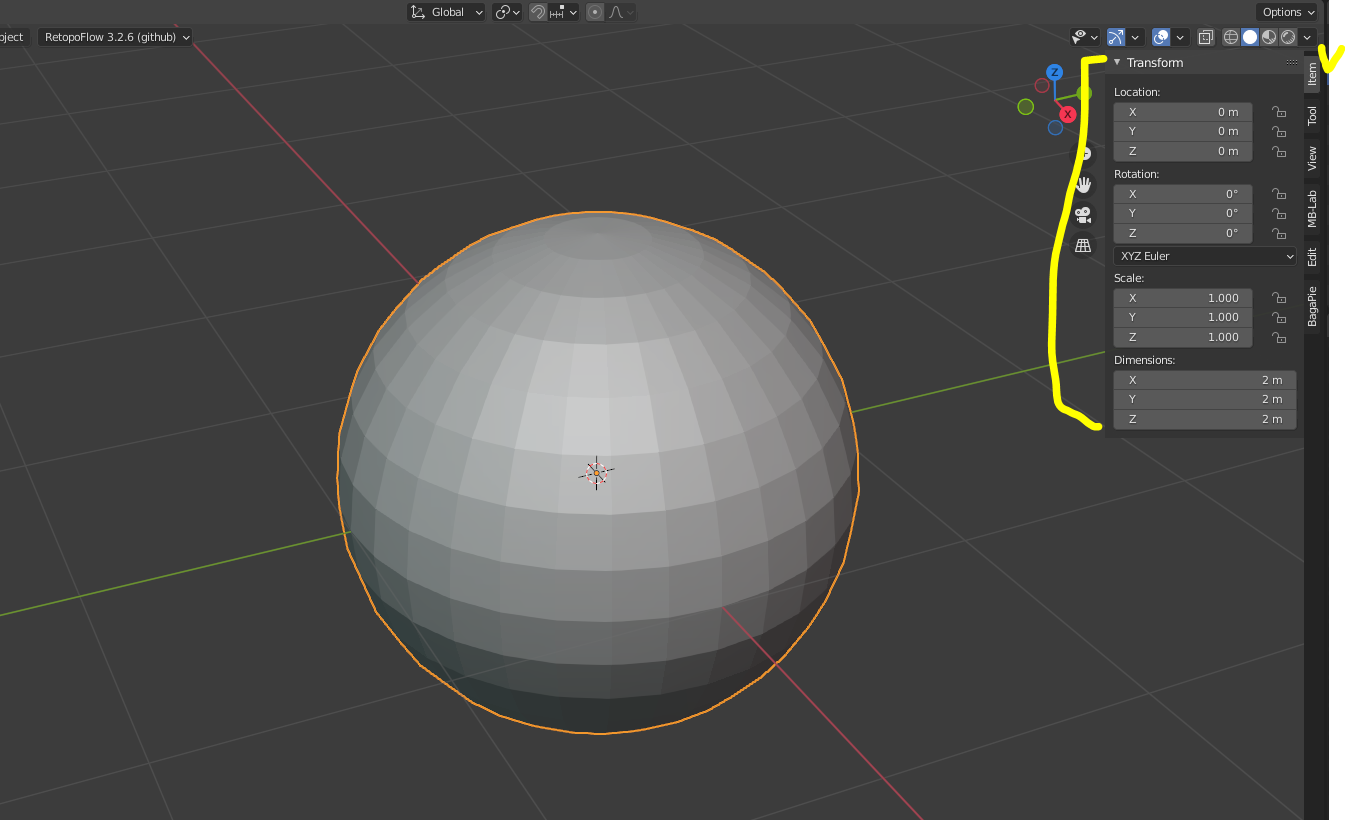Switch to the View sidebar tab
The width and height of the screenshot is (1345, 820).
[x=1313, y=157]
